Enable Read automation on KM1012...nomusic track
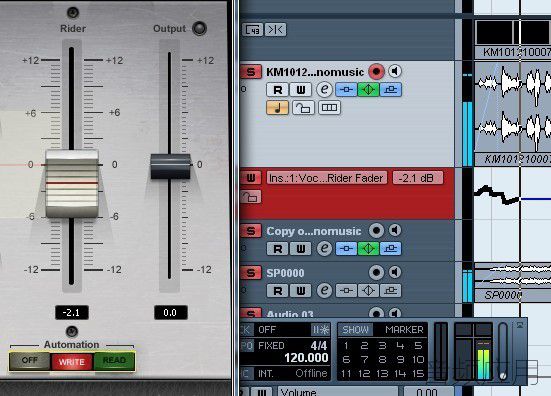Viewport: 551px width, 396px height. coord(278,90)
